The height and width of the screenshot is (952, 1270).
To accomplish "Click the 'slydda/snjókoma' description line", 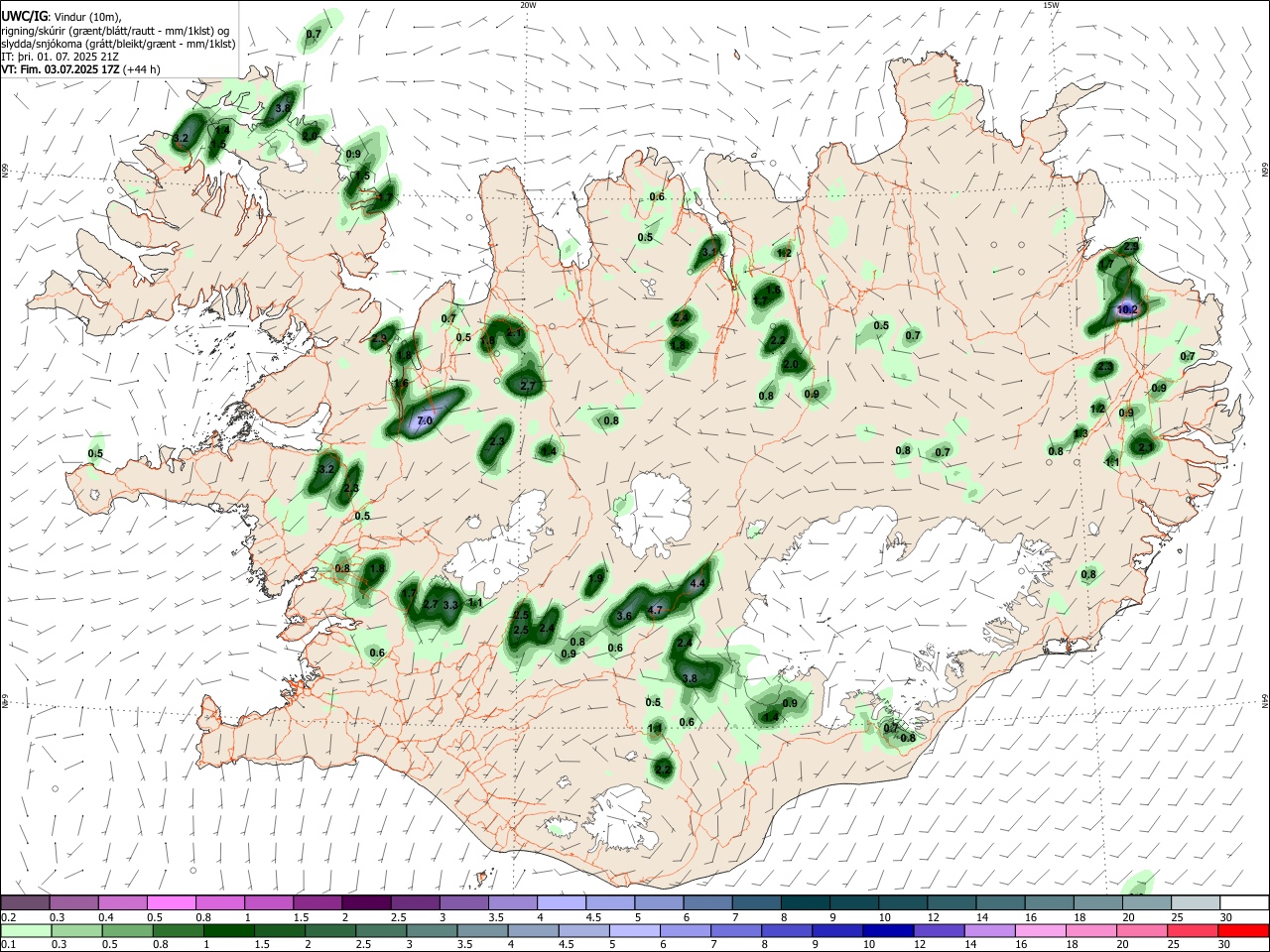I will [118, 44].
